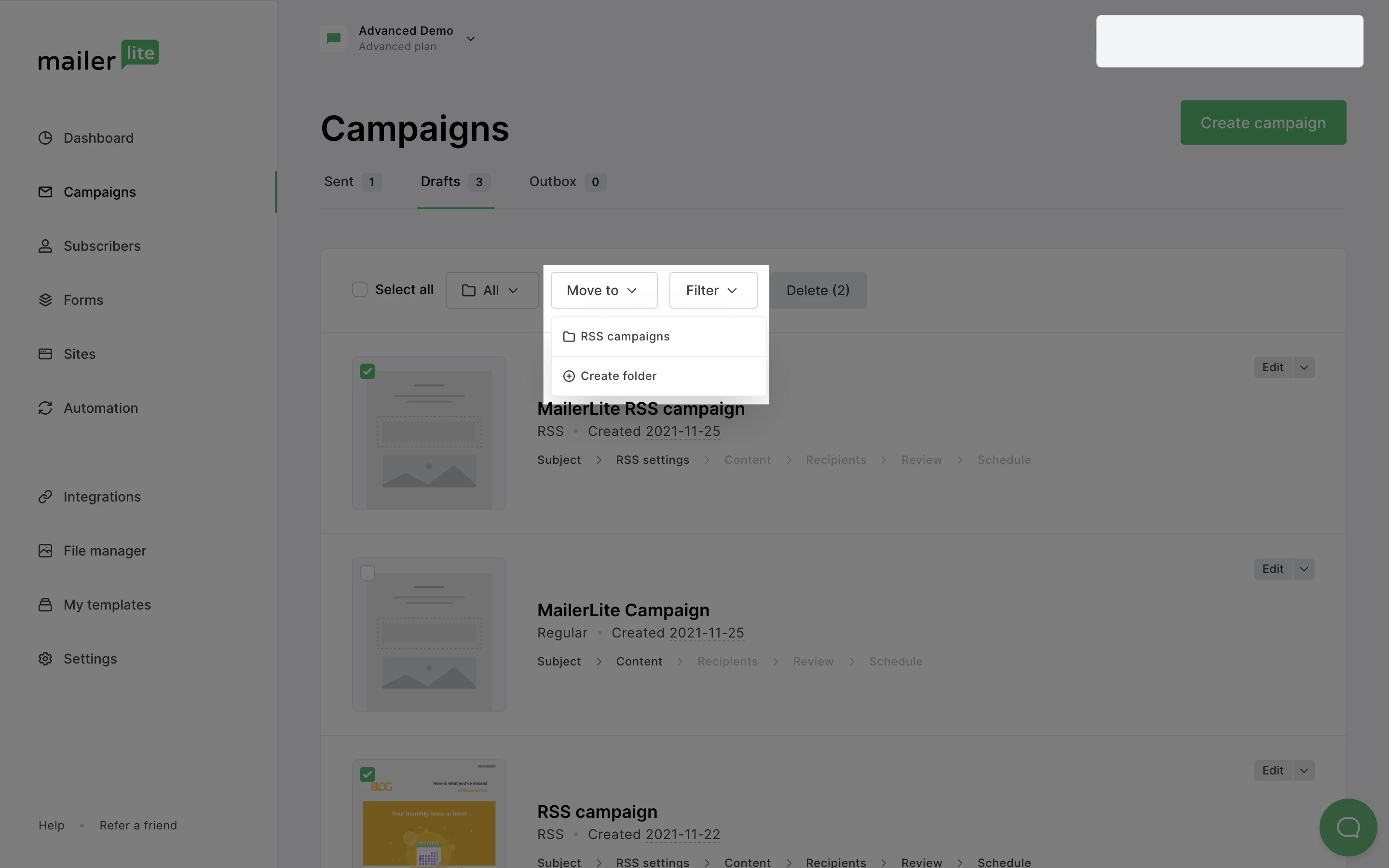Click the Settings gear icon
Image resolution: width=1389 pixels, height=868 pixels.
45,658
